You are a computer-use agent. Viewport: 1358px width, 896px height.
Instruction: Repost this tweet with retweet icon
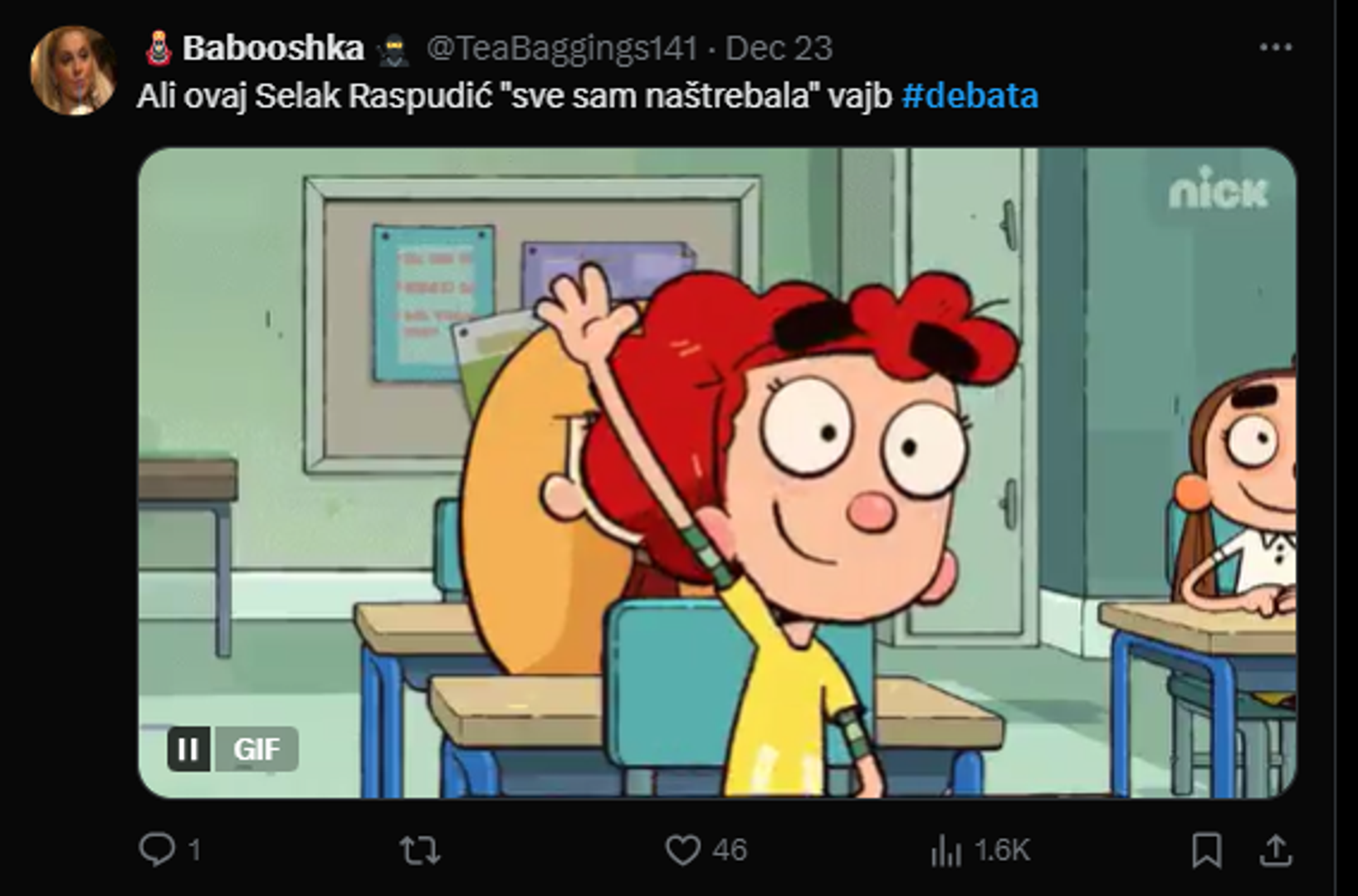420,850
